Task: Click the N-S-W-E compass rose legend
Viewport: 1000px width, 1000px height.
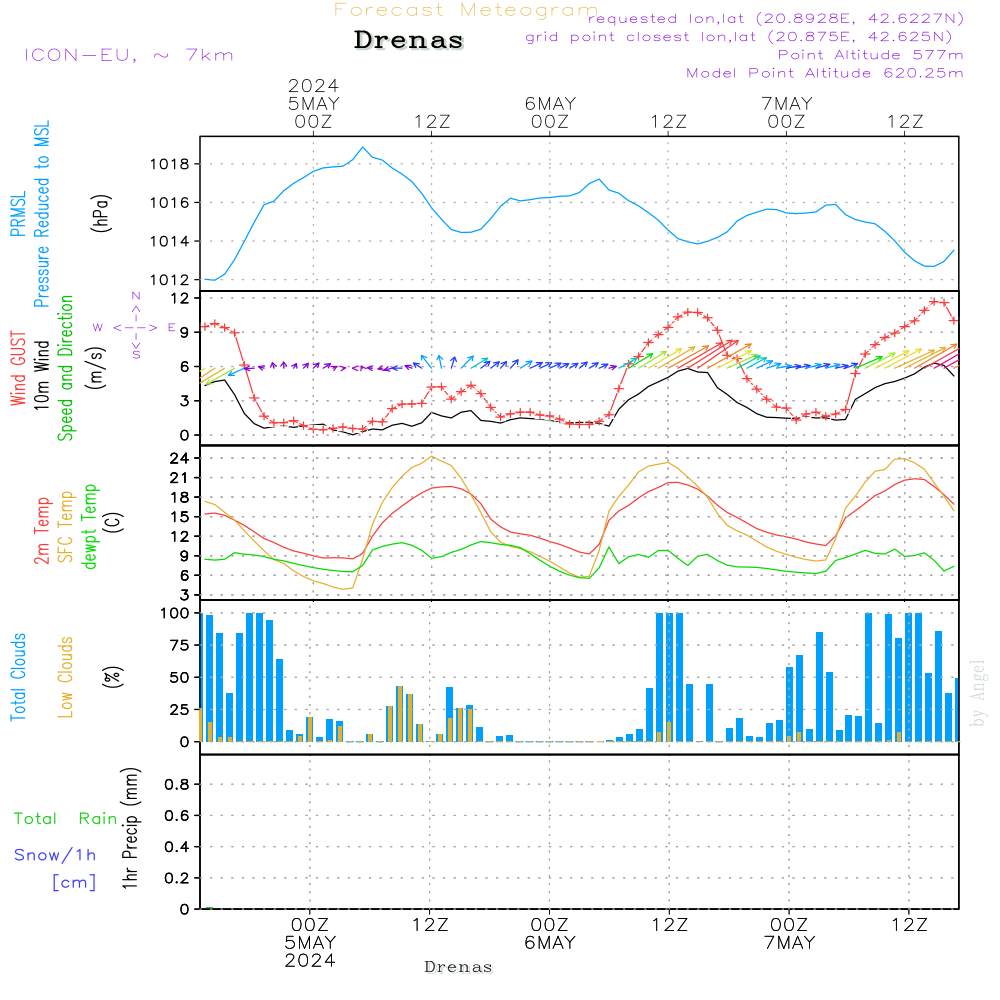Action: click(135, 327)
